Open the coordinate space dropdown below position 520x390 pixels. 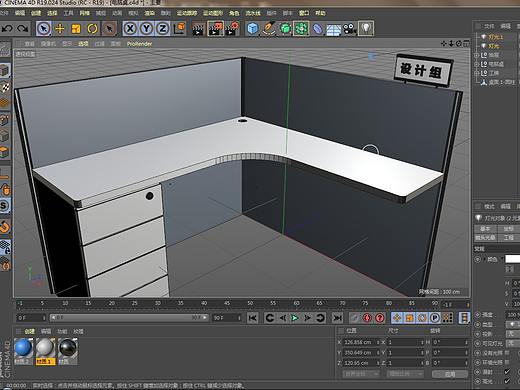pyautogui.click(x=360, y=374)
